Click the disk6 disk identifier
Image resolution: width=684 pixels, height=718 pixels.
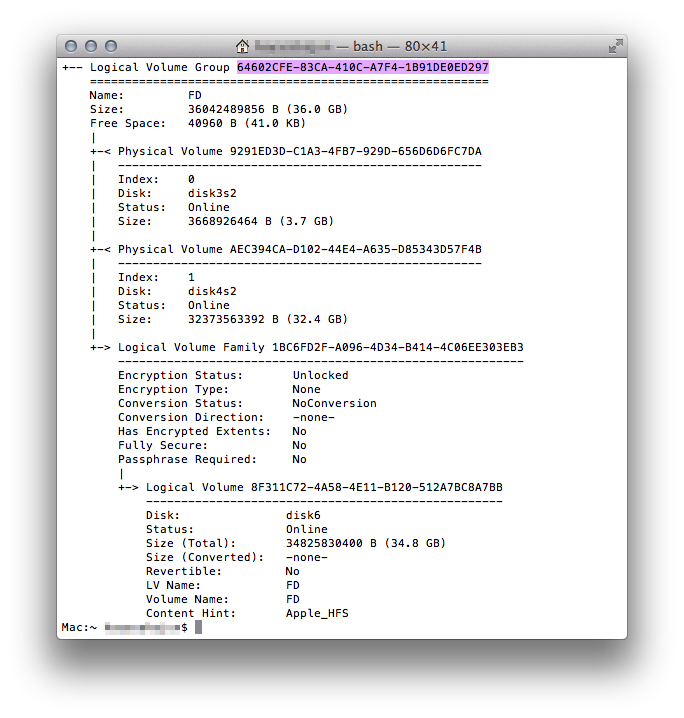coord(303,515)
